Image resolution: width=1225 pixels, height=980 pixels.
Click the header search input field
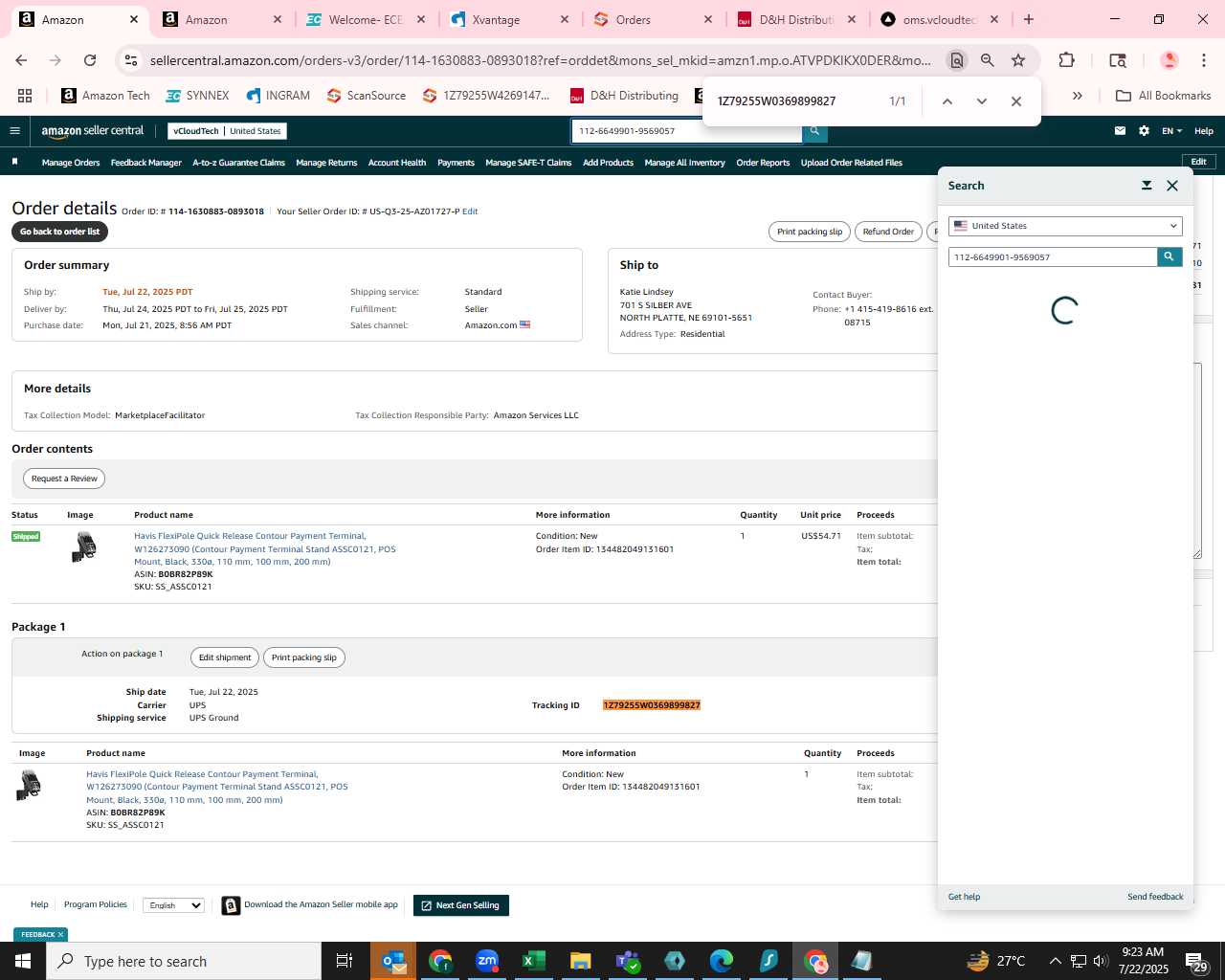pos(686,131)
